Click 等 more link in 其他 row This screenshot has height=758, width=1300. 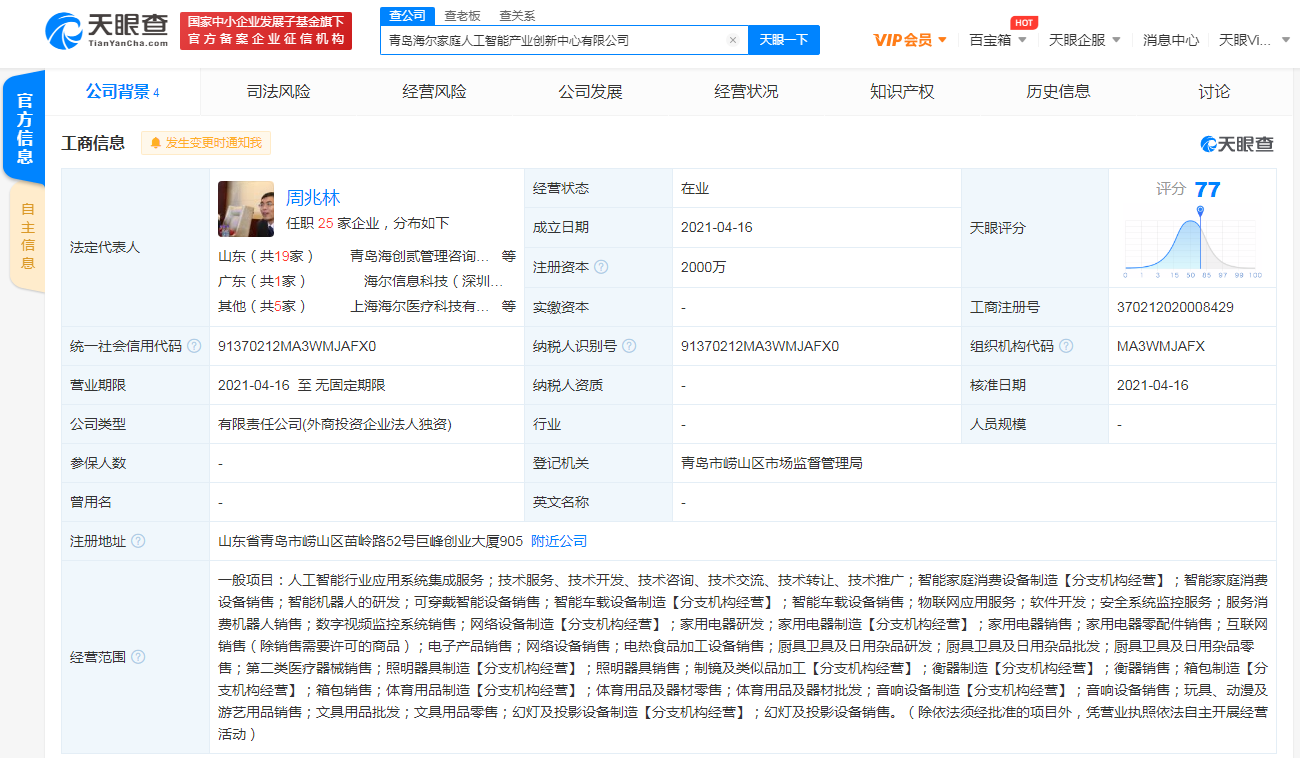pos(509,306)
